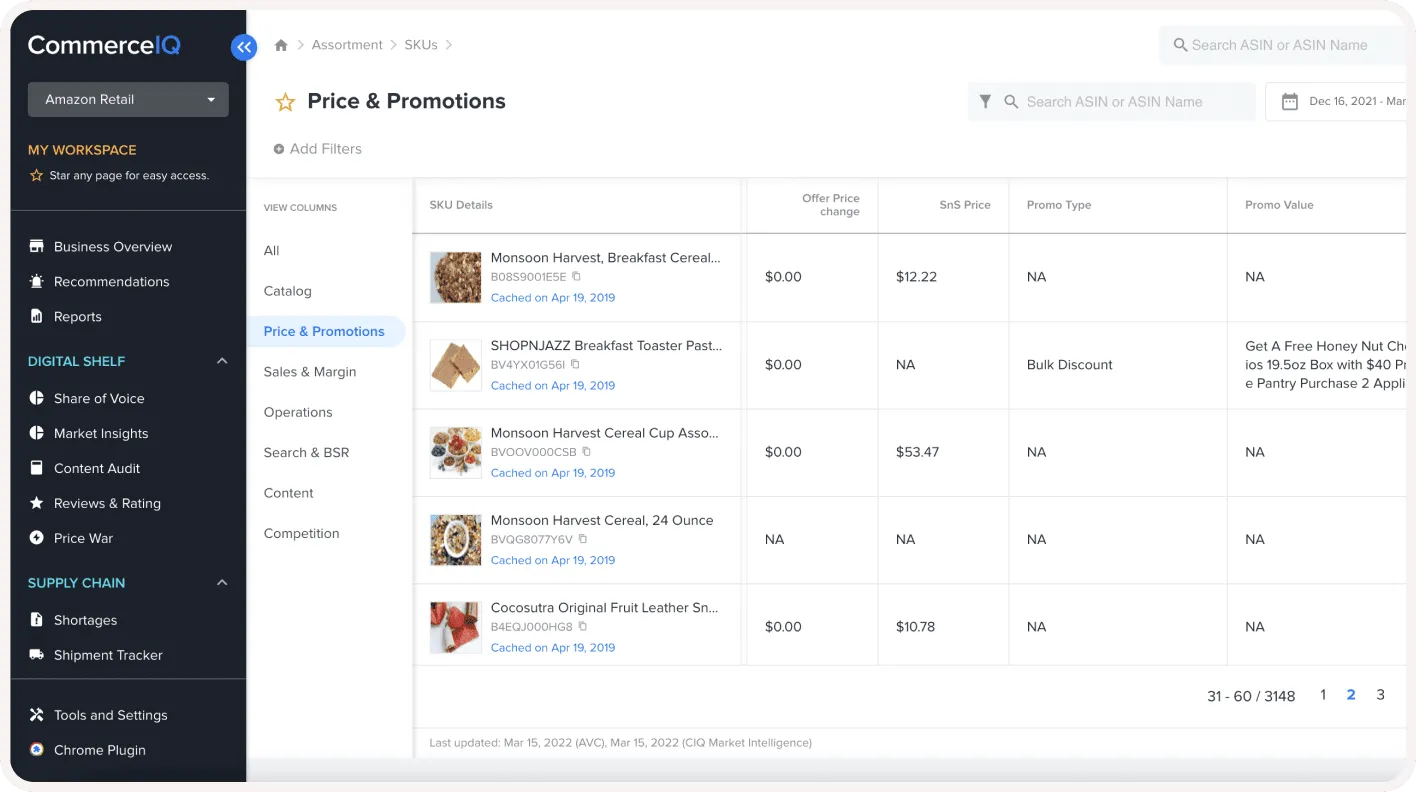Click the Tools and Settings wrench icon
This screenshot has width=1416, height=792.
[x=37, y=715]
